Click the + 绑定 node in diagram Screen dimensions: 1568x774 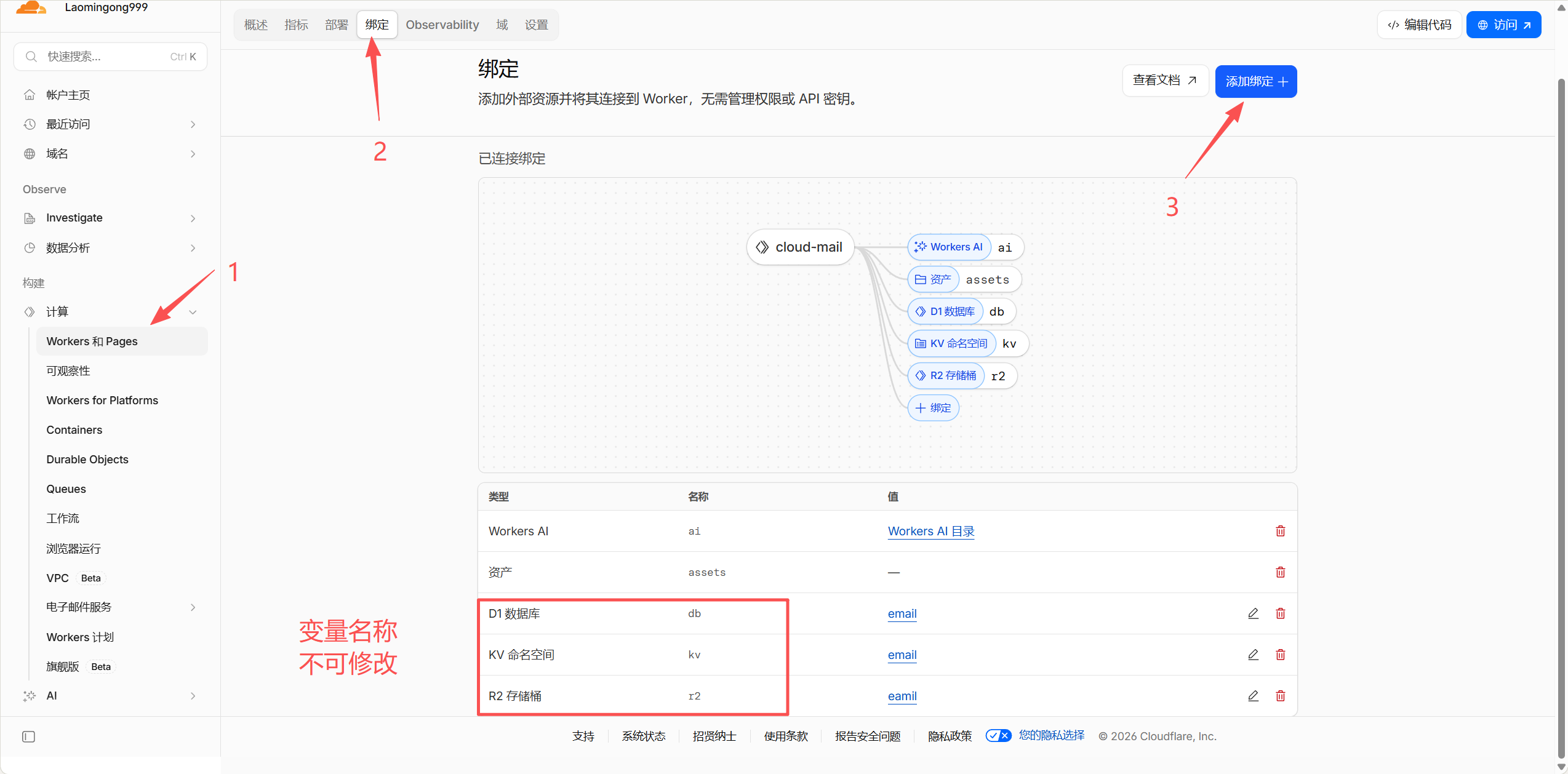[x=933, y=408]
